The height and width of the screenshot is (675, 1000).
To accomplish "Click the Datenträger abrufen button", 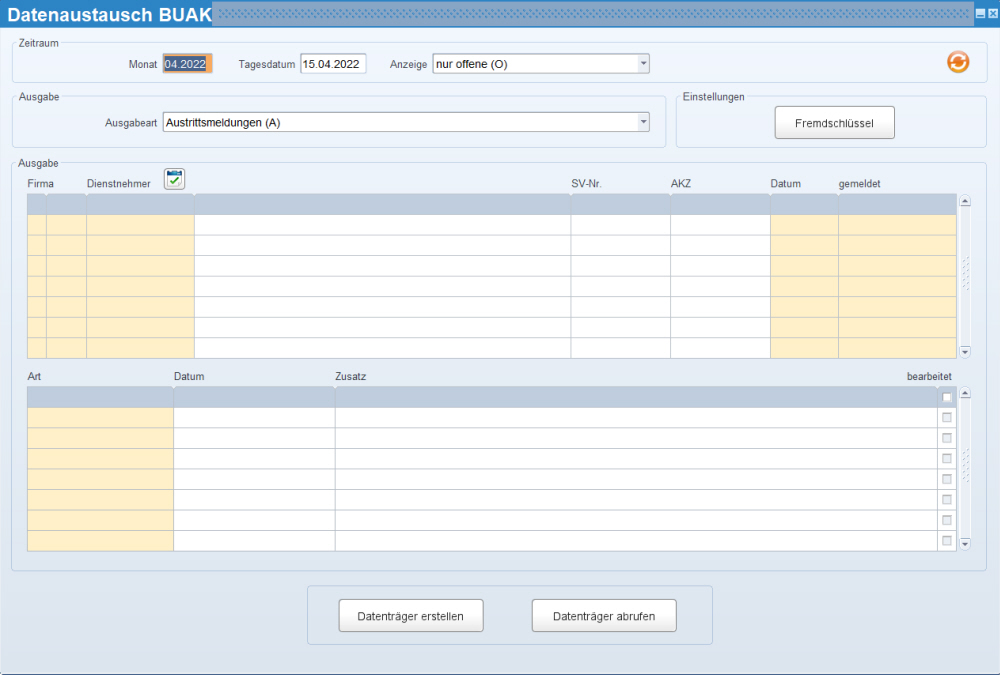I will (604, 616).
